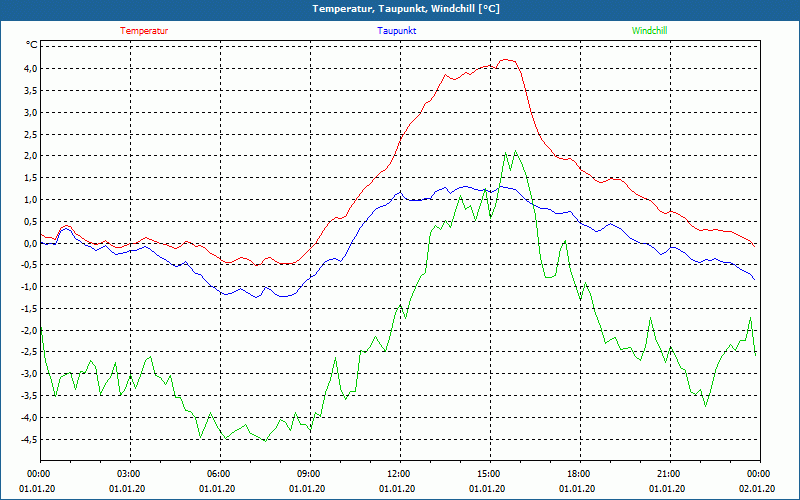
Task: Click the °C unit label on the axis
Action: 32,45
